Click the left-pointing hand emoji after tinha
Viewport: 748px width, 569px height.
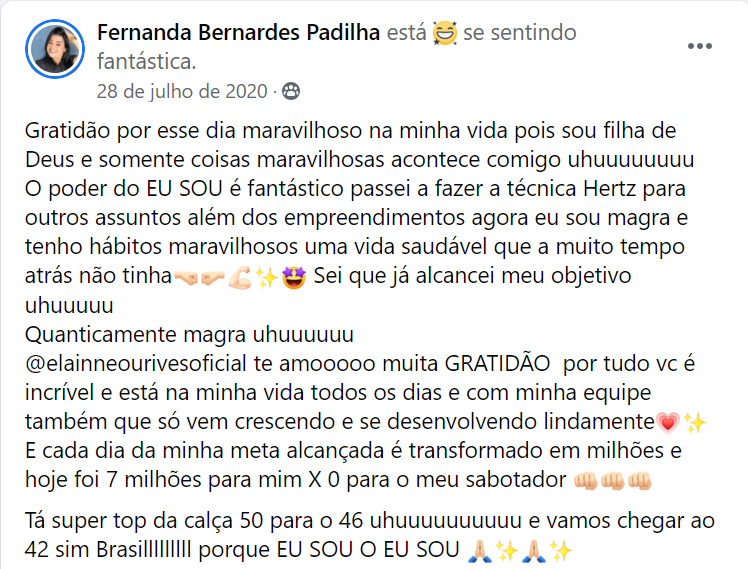[184, 277]
